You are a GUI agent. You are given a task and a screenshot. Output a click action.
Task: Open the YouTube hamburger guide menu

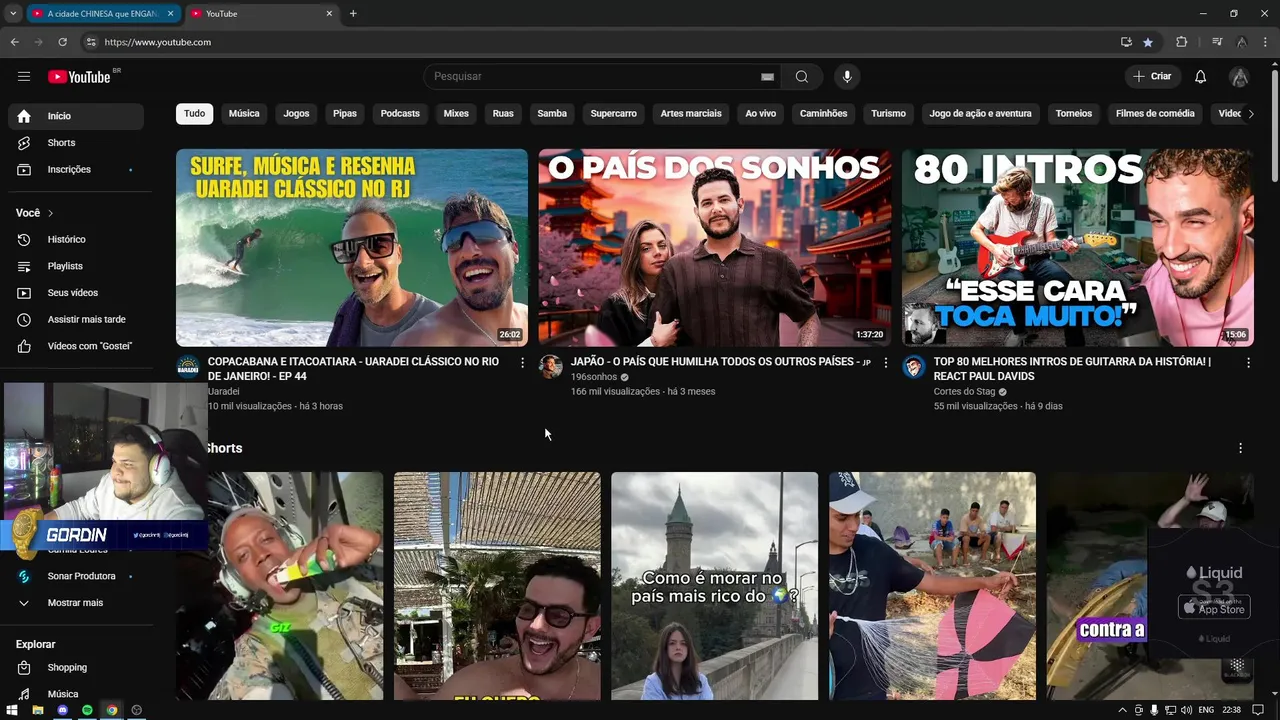pos(24,77)
